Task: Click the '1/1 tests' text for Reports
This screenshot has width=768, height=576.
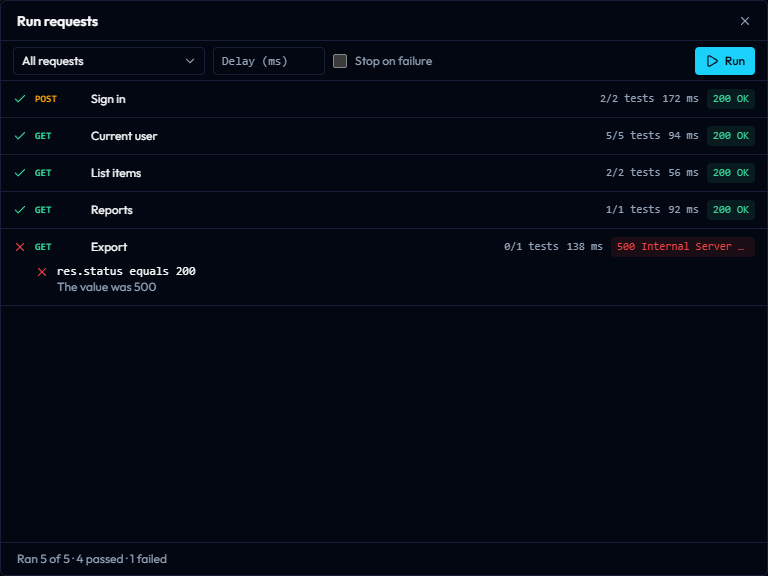Action: (633, 210)
